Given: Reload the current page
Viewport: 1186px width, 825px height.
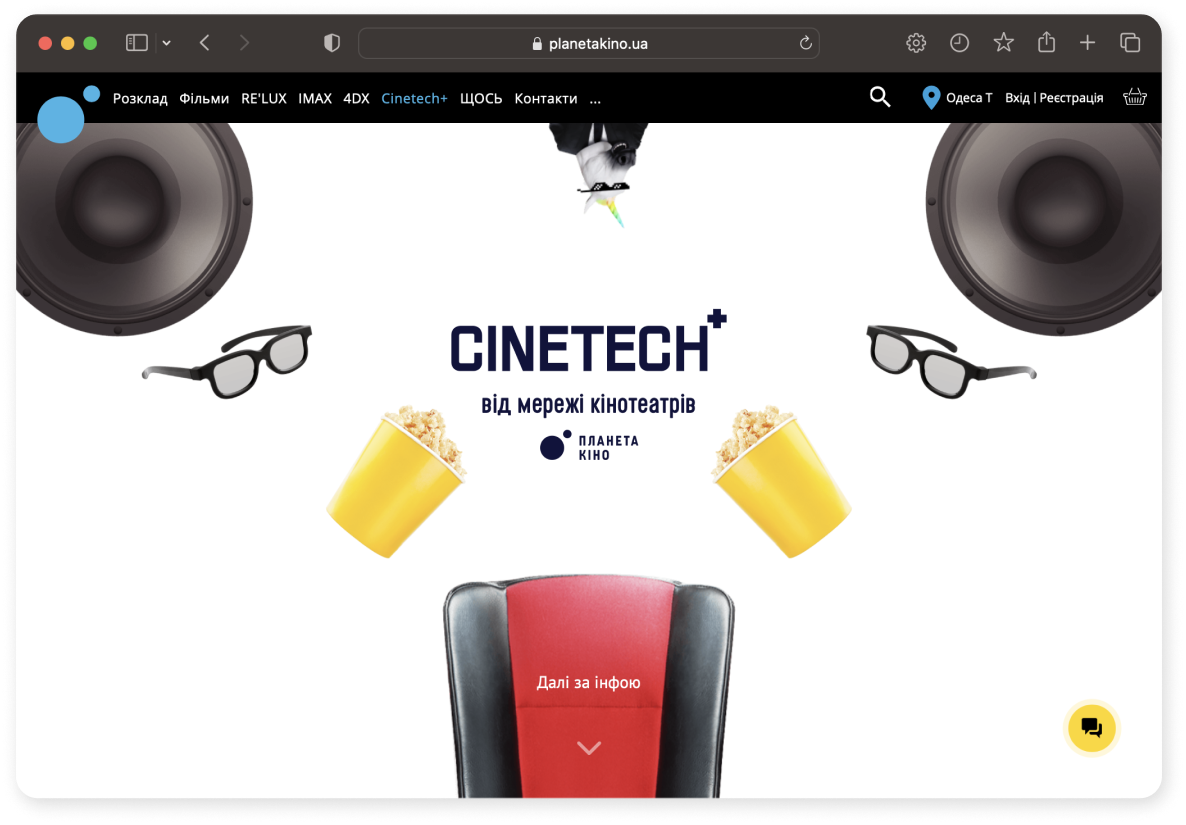Looking at the screenshot, I should click(x=806, y=43).
